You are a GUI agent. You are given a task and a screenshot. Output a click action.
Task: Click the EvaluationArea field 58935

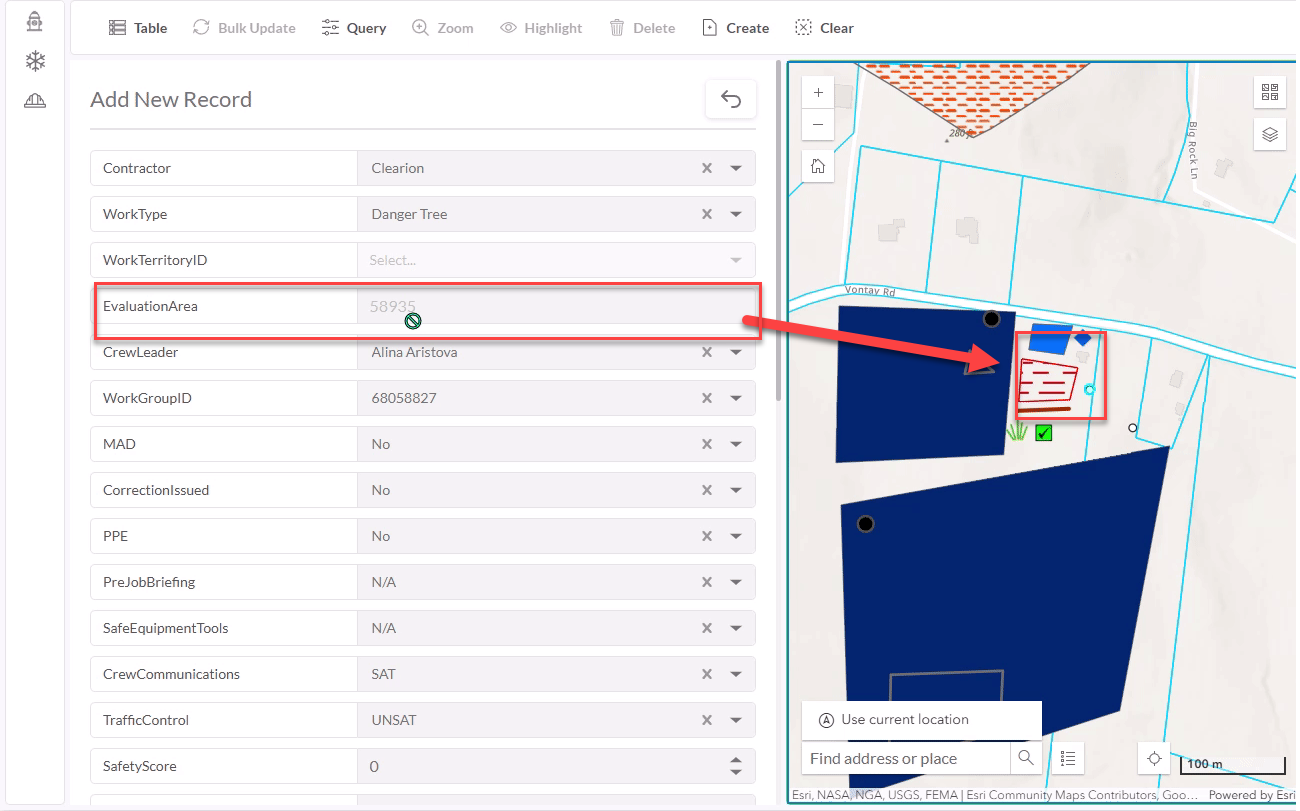(x=556, y=306)
